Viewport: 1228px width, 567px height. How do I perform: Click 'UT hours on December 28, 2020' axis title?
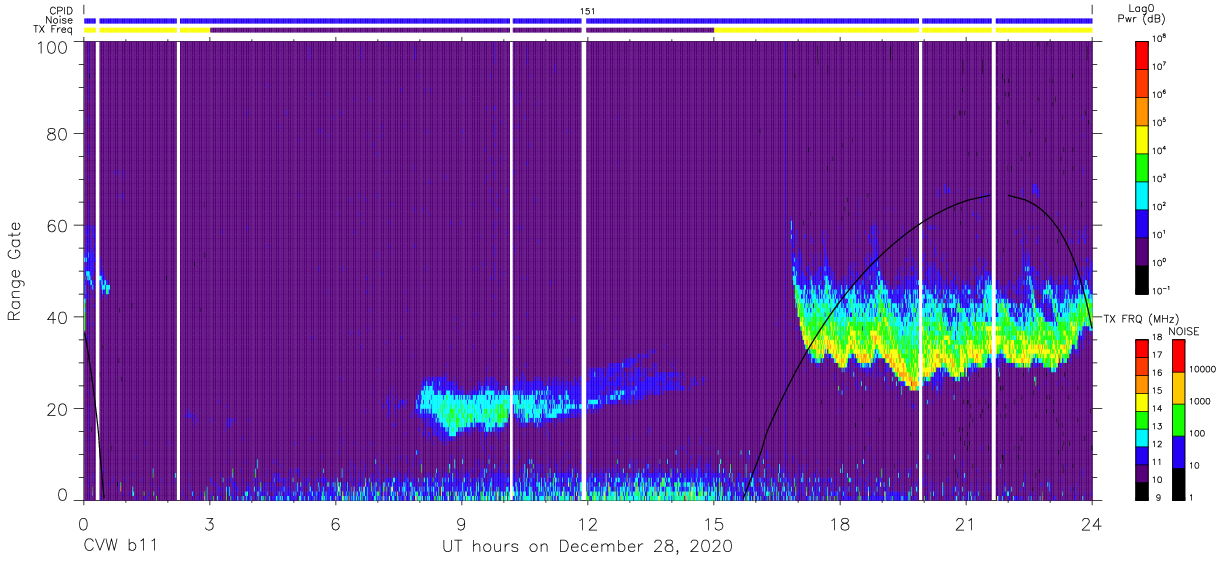coord(588,547)
